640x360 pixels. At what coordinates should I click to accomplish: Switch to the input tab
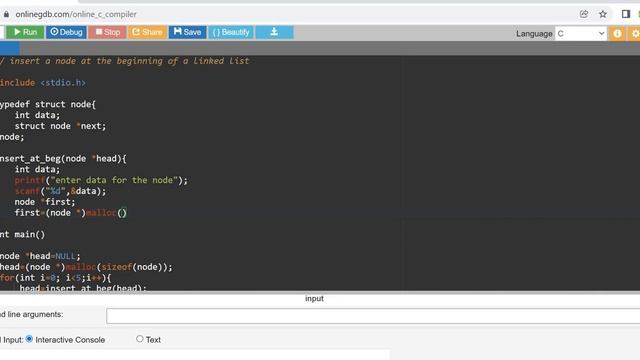click(x=314, y=298)
